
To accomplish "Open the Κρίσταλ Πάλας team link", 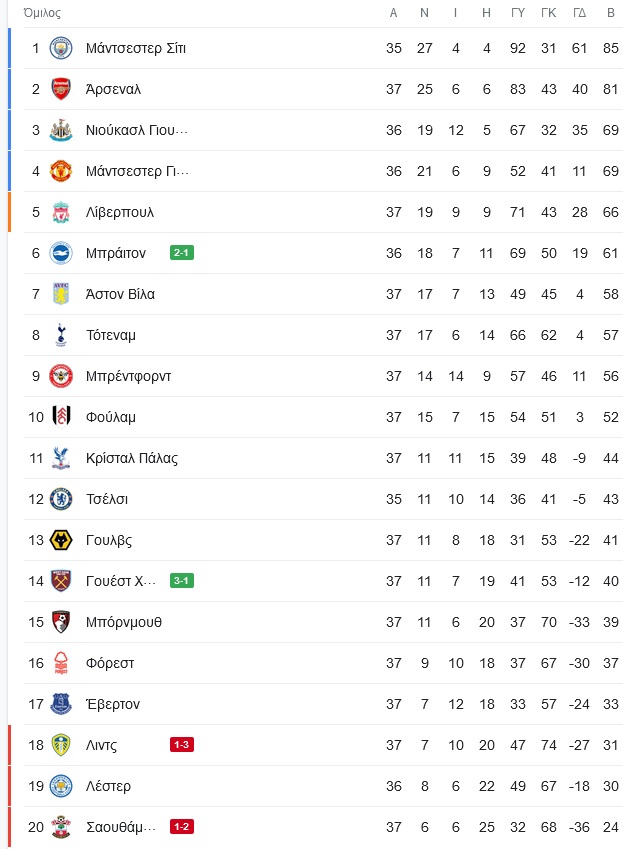I will click(x=132, y=458).
